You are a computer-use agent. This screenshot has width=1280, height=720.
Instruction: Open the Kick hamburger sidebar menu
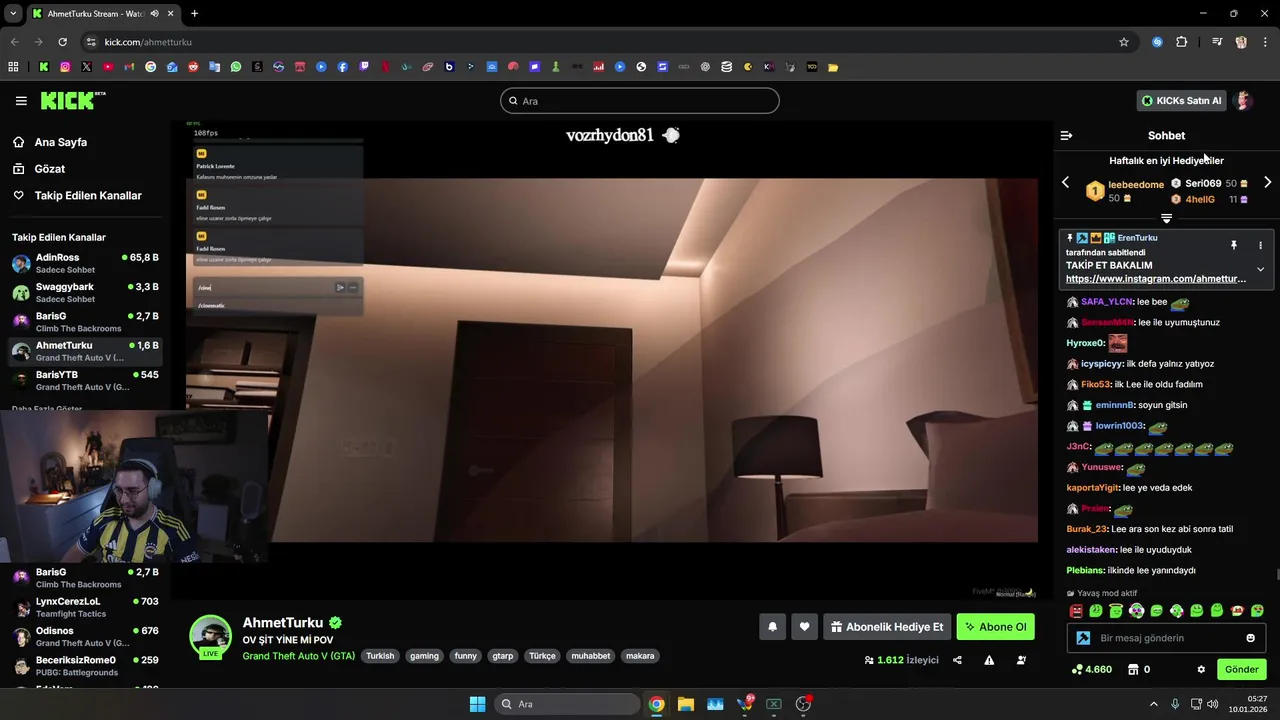pyautogui.click(x=21, y=101)
